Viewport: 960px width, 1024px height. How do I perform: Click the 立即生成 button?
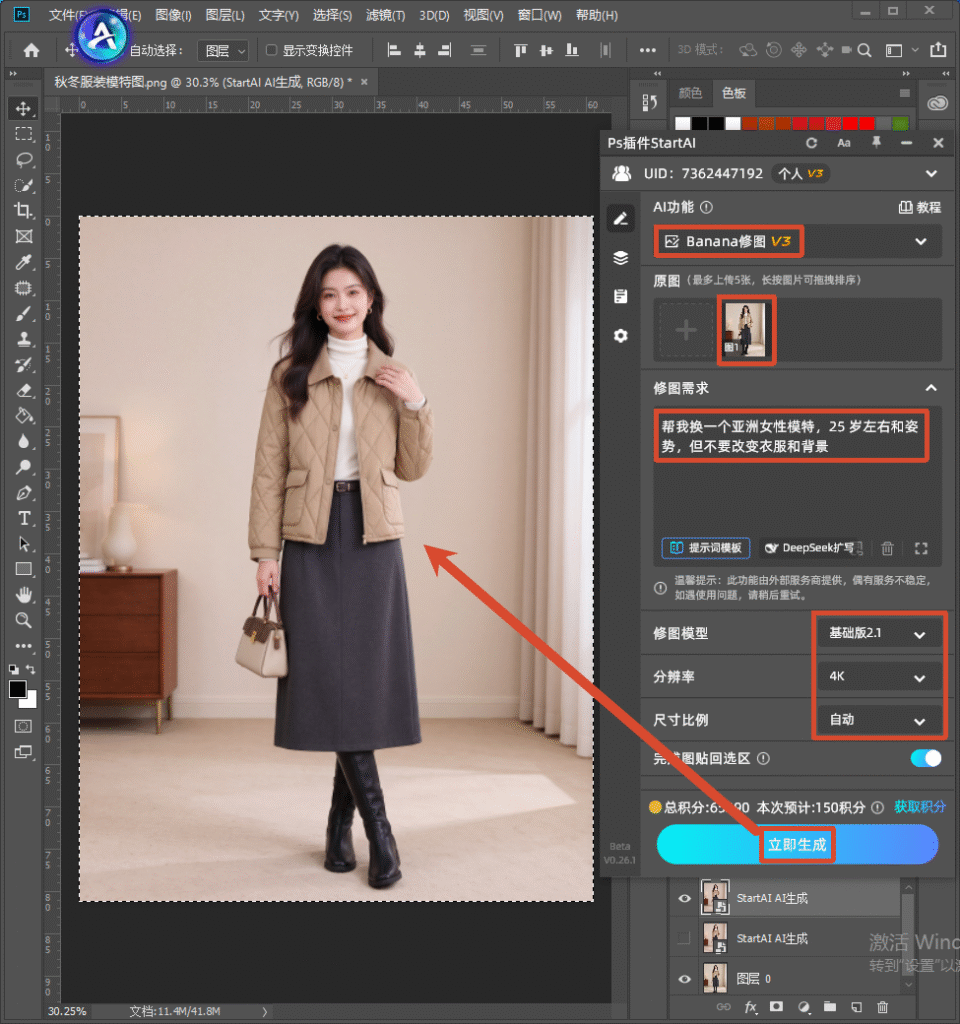tap(797, 844)
